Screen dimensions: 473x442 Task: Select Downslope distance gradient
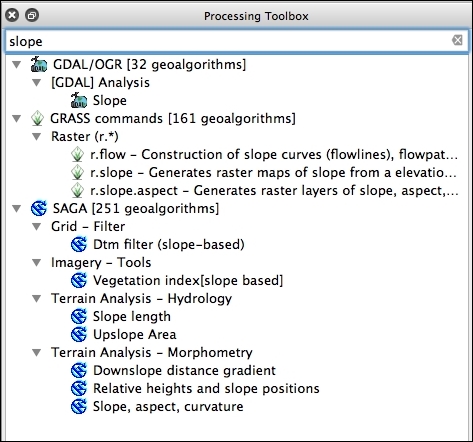pyautogui.click(x=184, y=370)
